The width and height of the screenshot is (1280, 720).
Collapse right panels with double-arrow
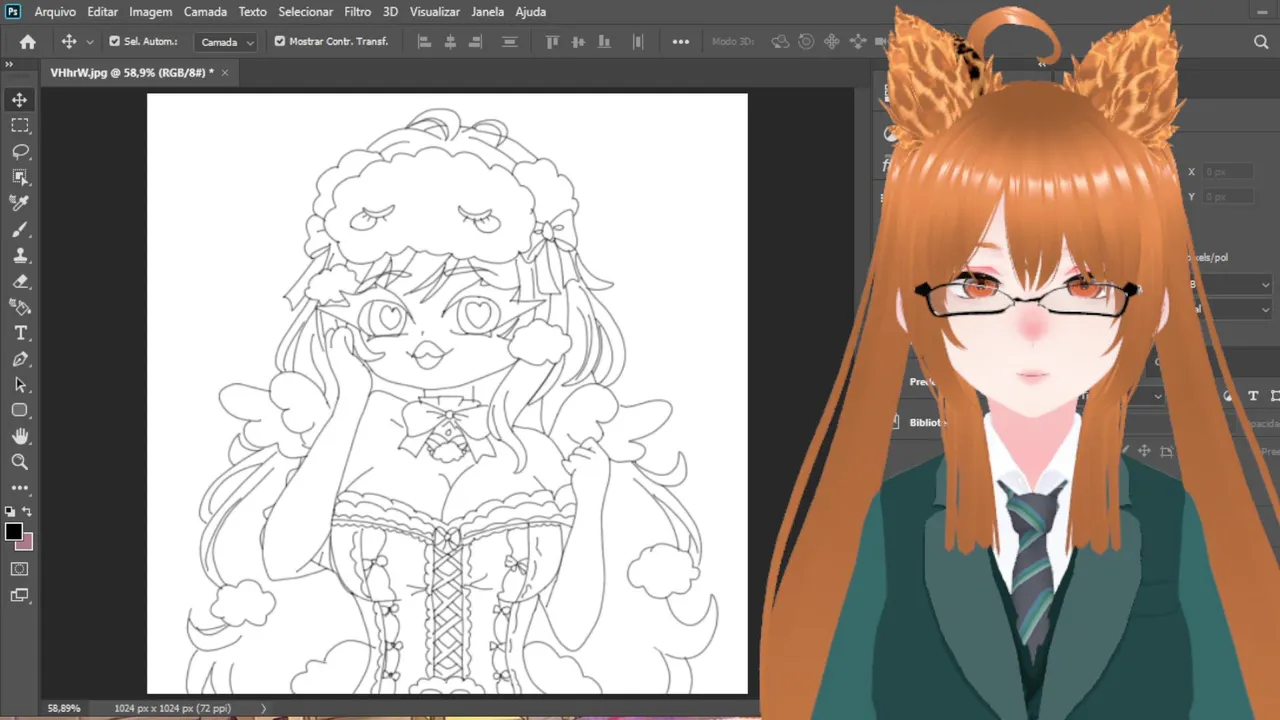point(1042,64)
